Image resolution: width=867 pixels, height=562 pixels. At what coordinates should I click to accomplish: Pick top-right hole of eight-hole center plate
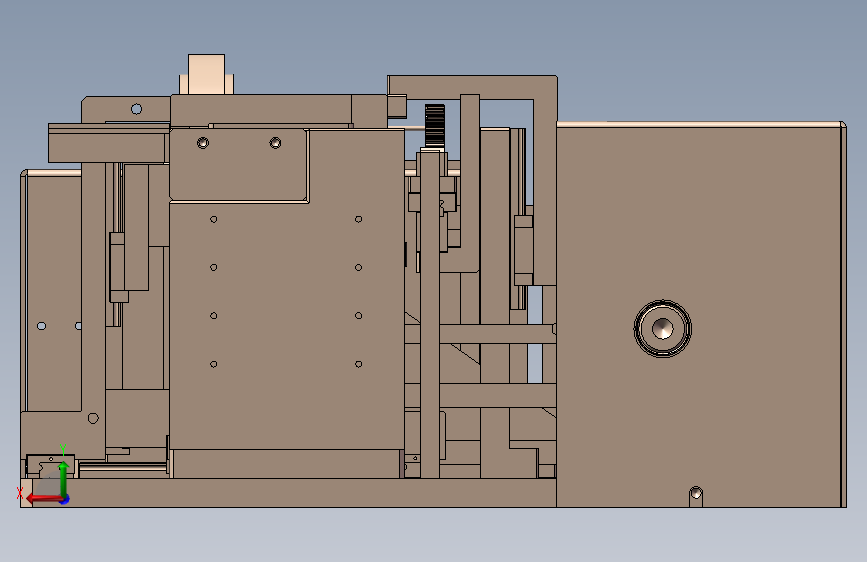pyautogui.click(x=358, y=220)
